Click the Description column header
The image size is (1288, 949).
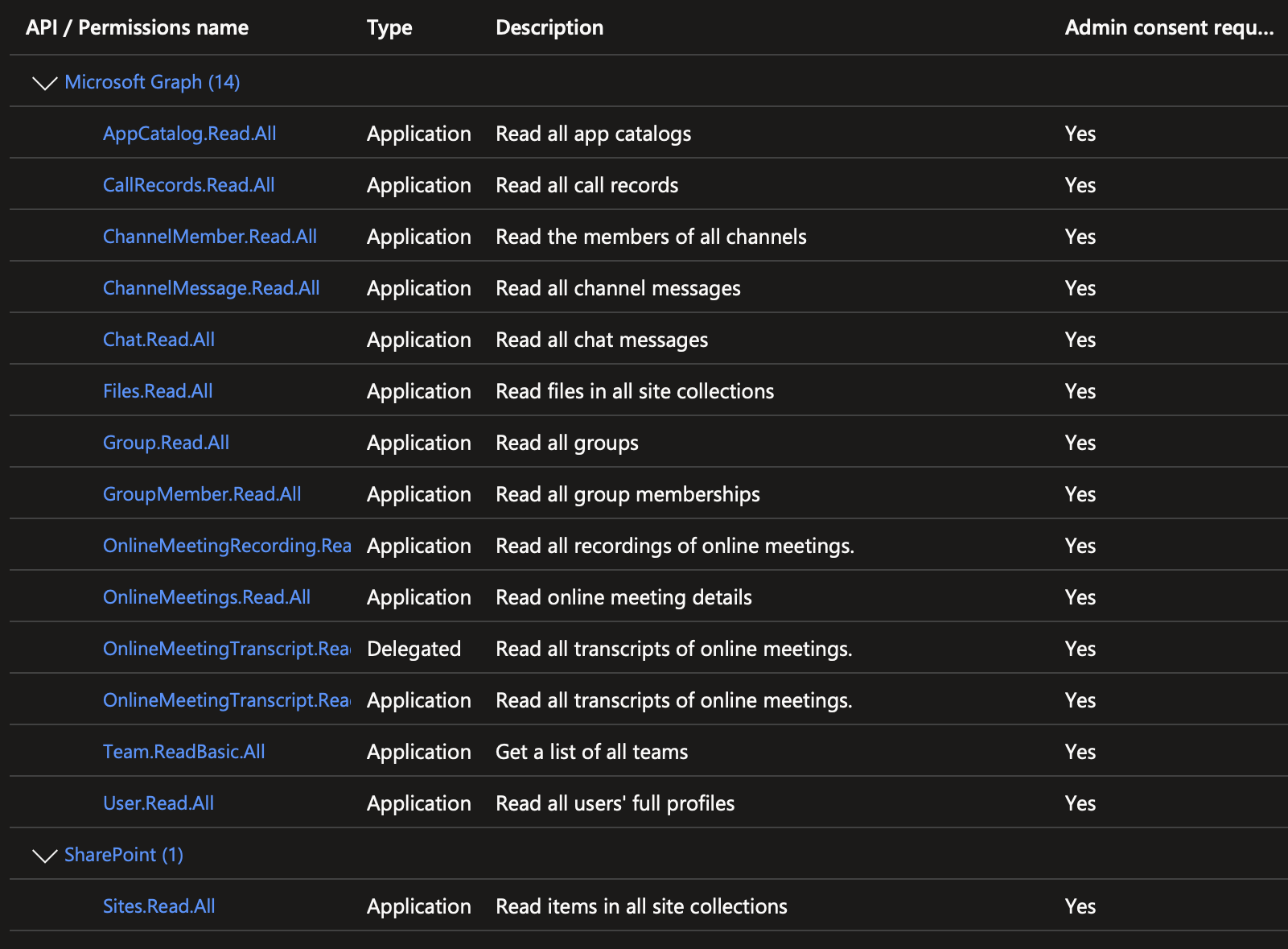click(x=549, y=27)
